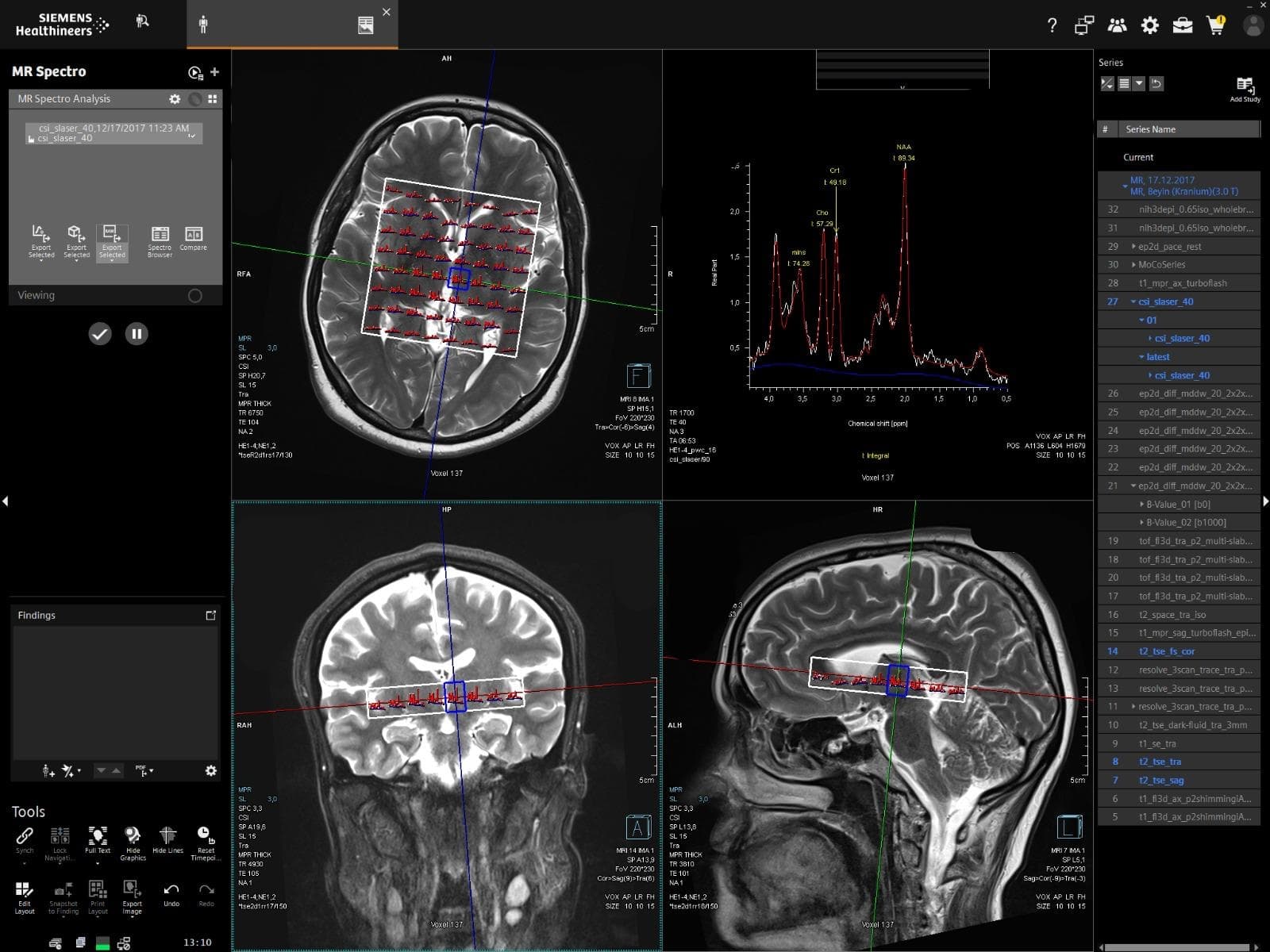The image size is (1270, 952).
Task: Click the Compare icon
Action: click(193, 238)
